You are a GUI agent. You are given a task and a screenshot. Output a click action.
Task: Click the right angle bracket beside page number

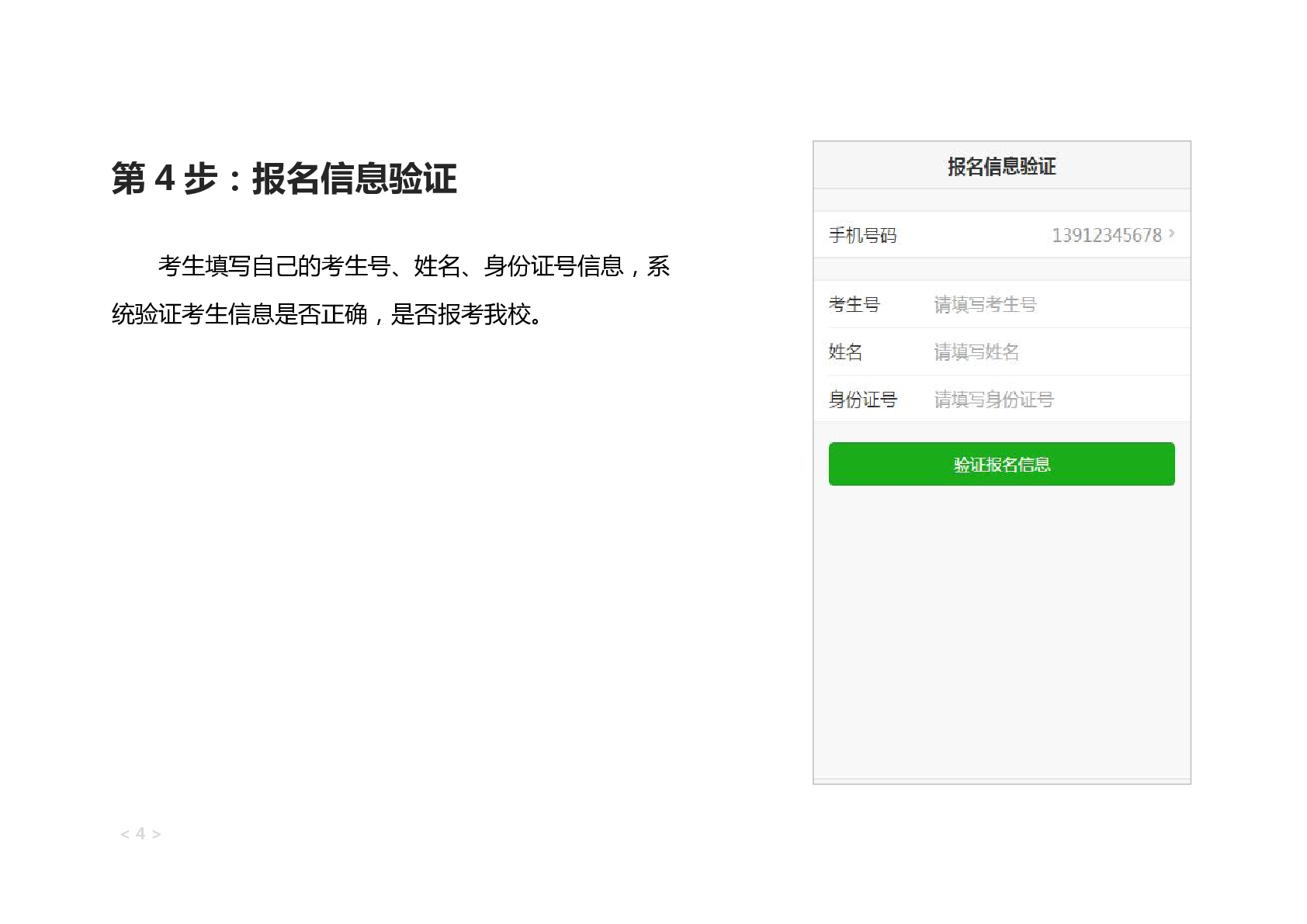[x=156, y=835]
